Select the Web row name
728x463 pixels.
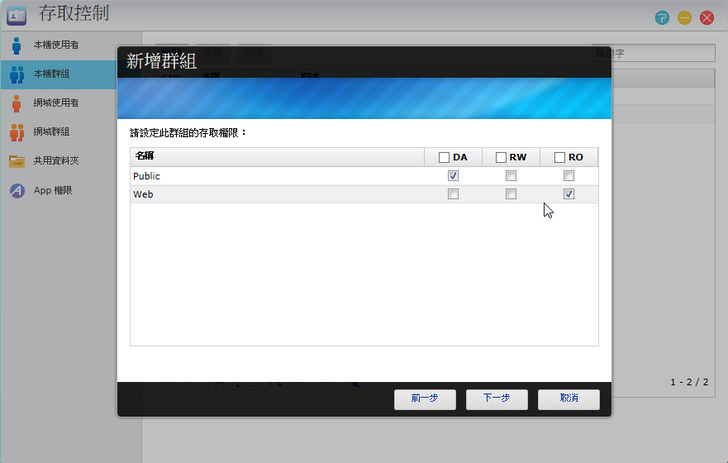pos(143,194)
